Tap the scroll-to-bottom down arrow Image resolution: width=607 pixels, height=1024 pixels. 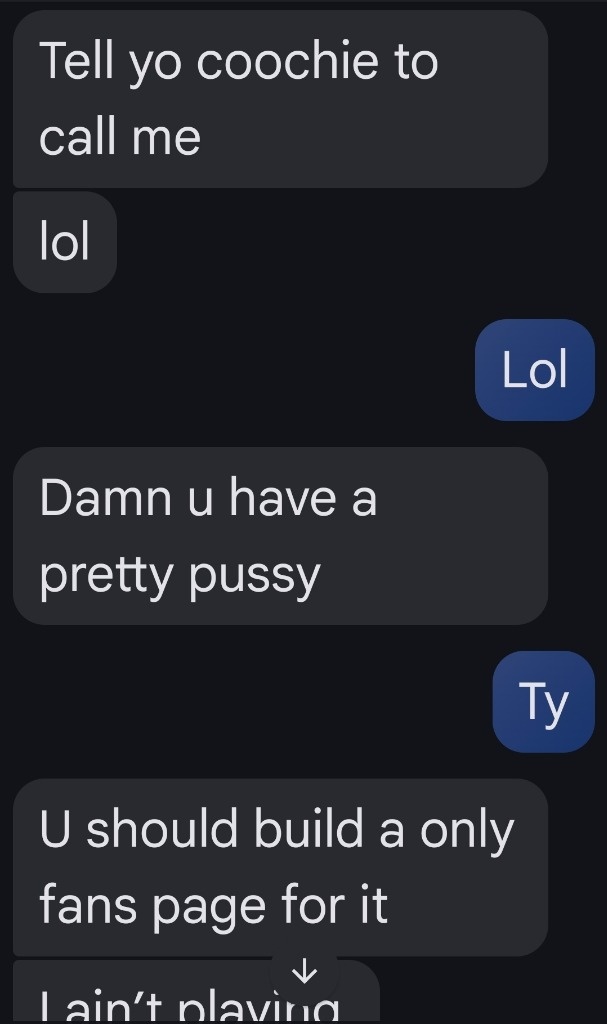(304, 973)
